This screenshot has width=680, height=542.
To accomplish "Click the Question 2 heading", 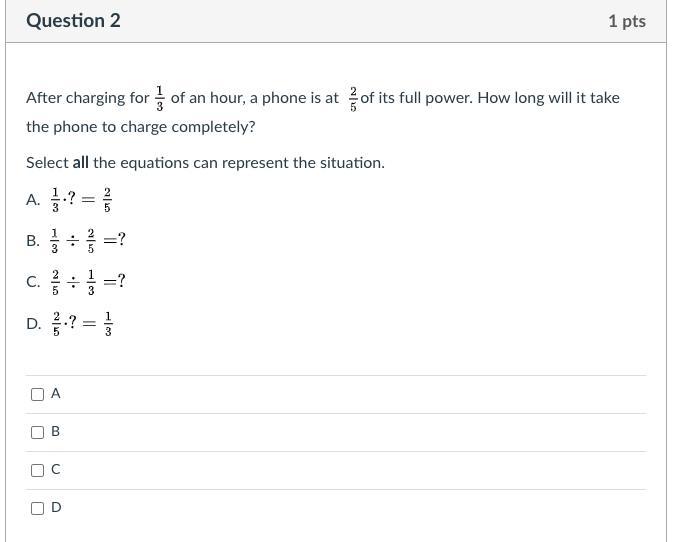I will (x=73, y=21).
